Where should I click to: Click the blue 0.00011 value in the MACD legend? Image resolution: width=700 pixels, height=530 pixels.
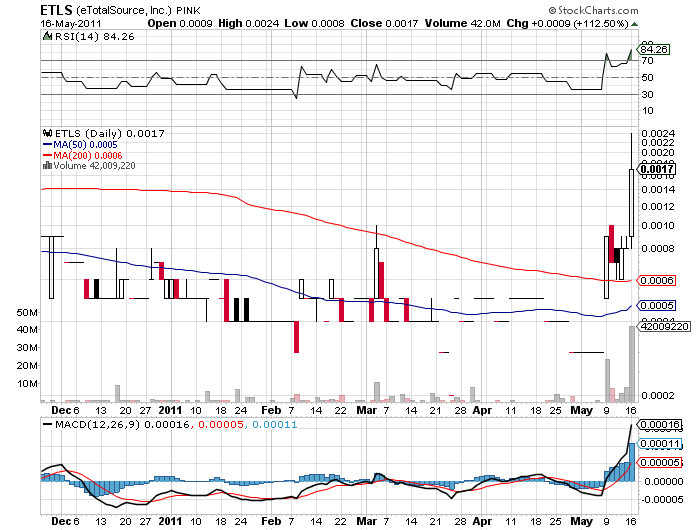click(x=275, y=424)
